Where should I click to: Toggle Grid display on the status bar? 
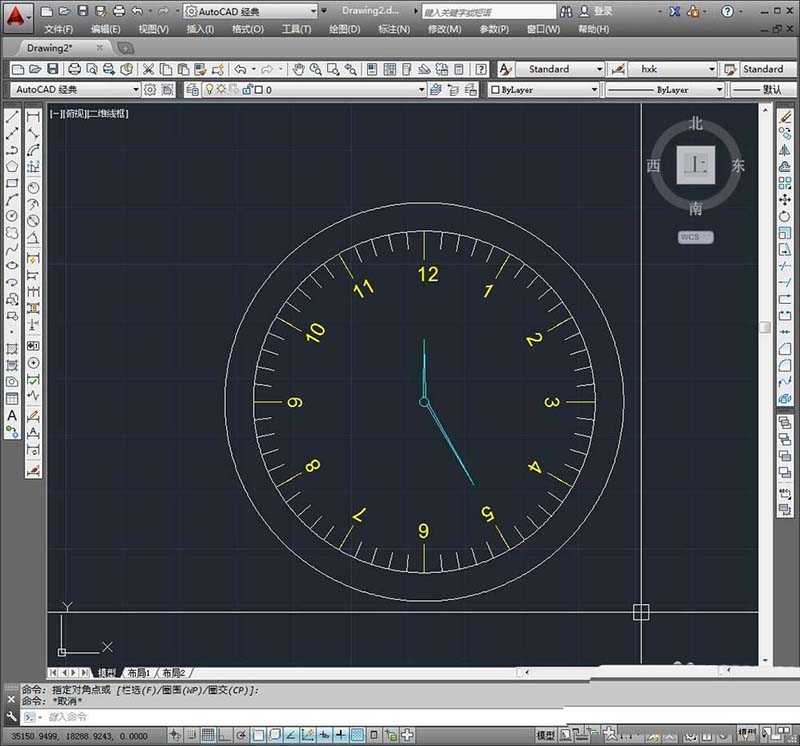[206, 735]
